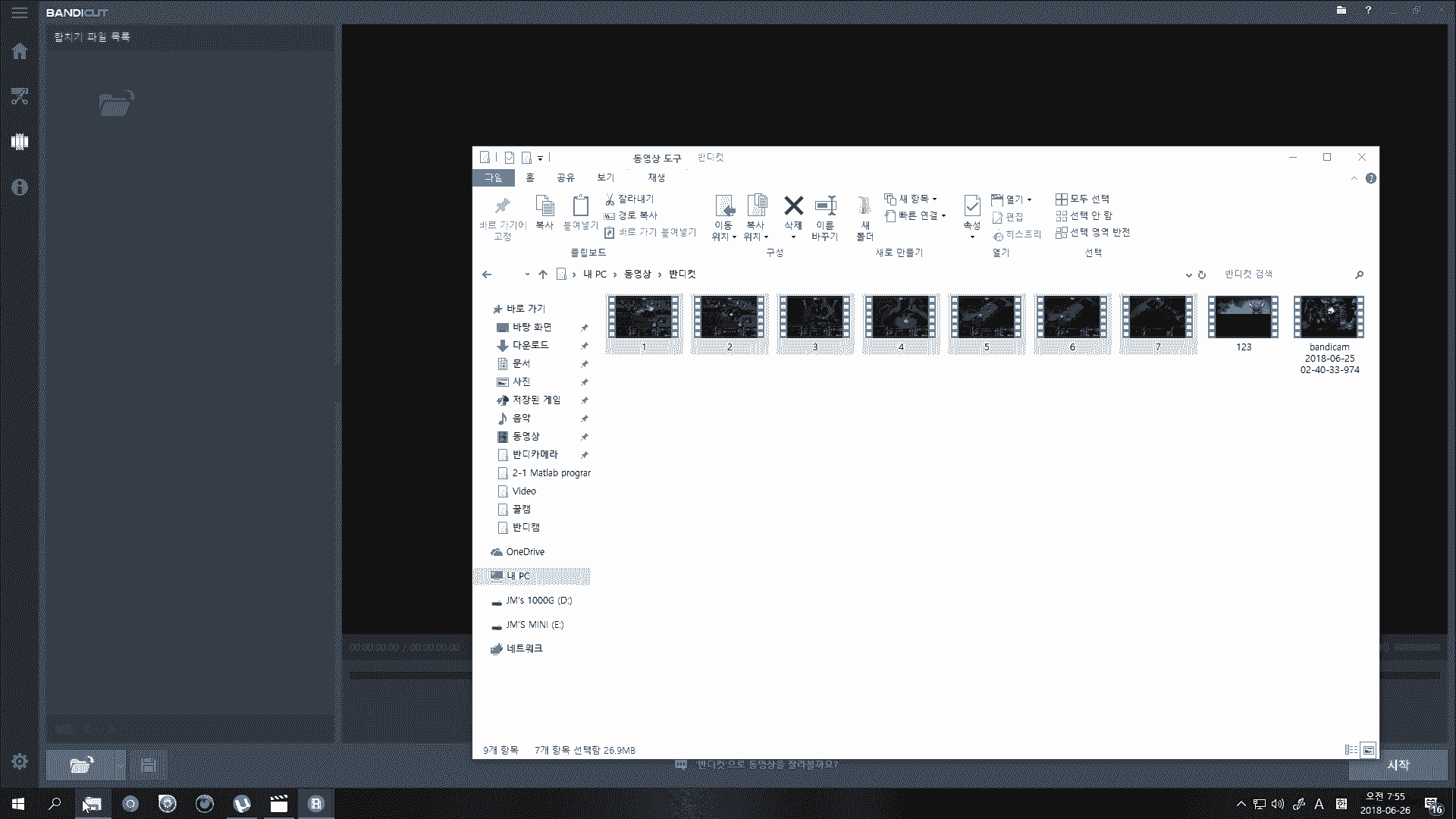
Task: Open 열기 dropdown arrow
Action: pos(1029,199)
